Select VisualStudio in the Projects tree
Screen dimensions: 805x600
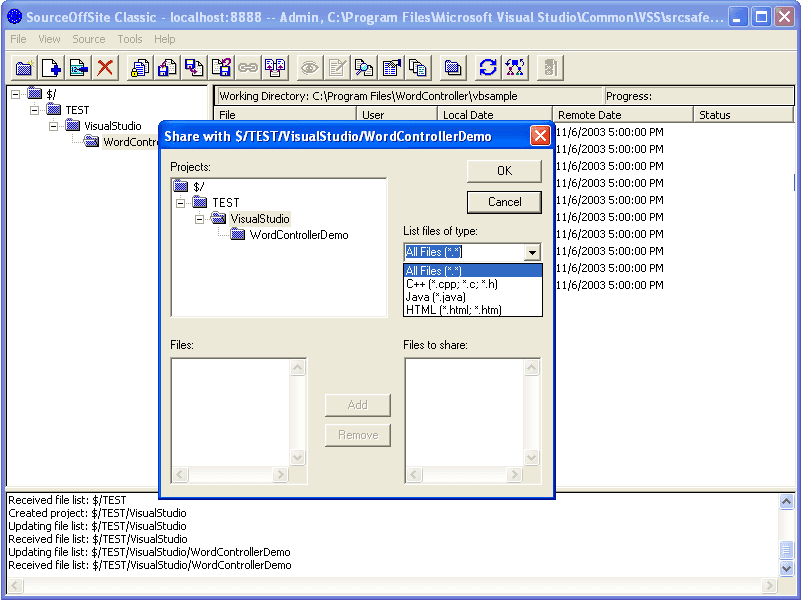(260, 219)
